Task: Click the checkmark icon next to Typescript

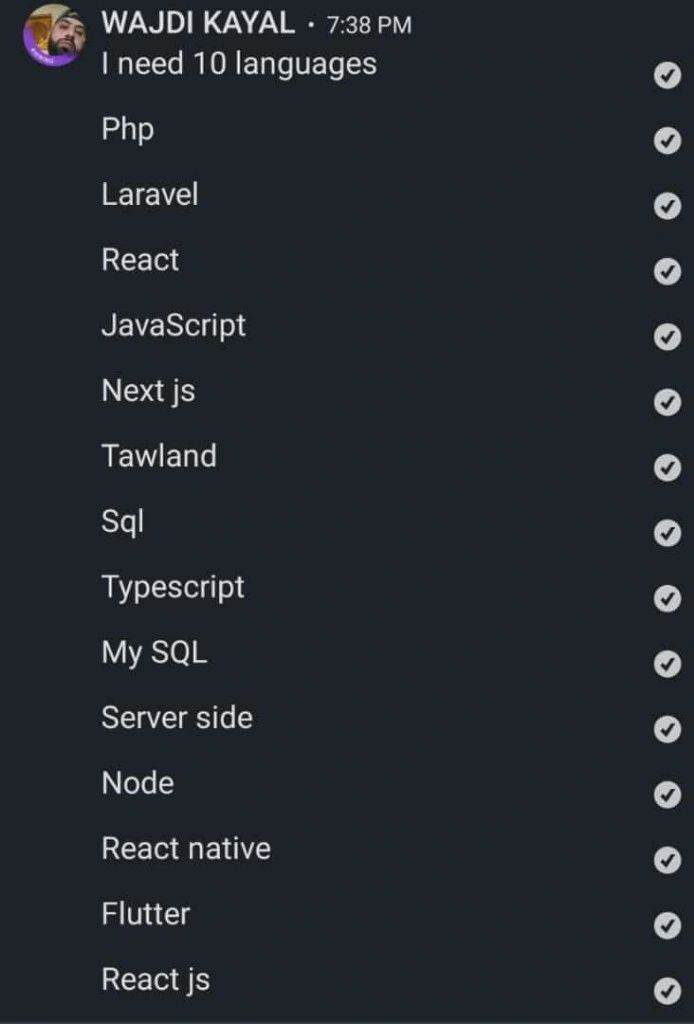Action: click(x=667, y=598)
